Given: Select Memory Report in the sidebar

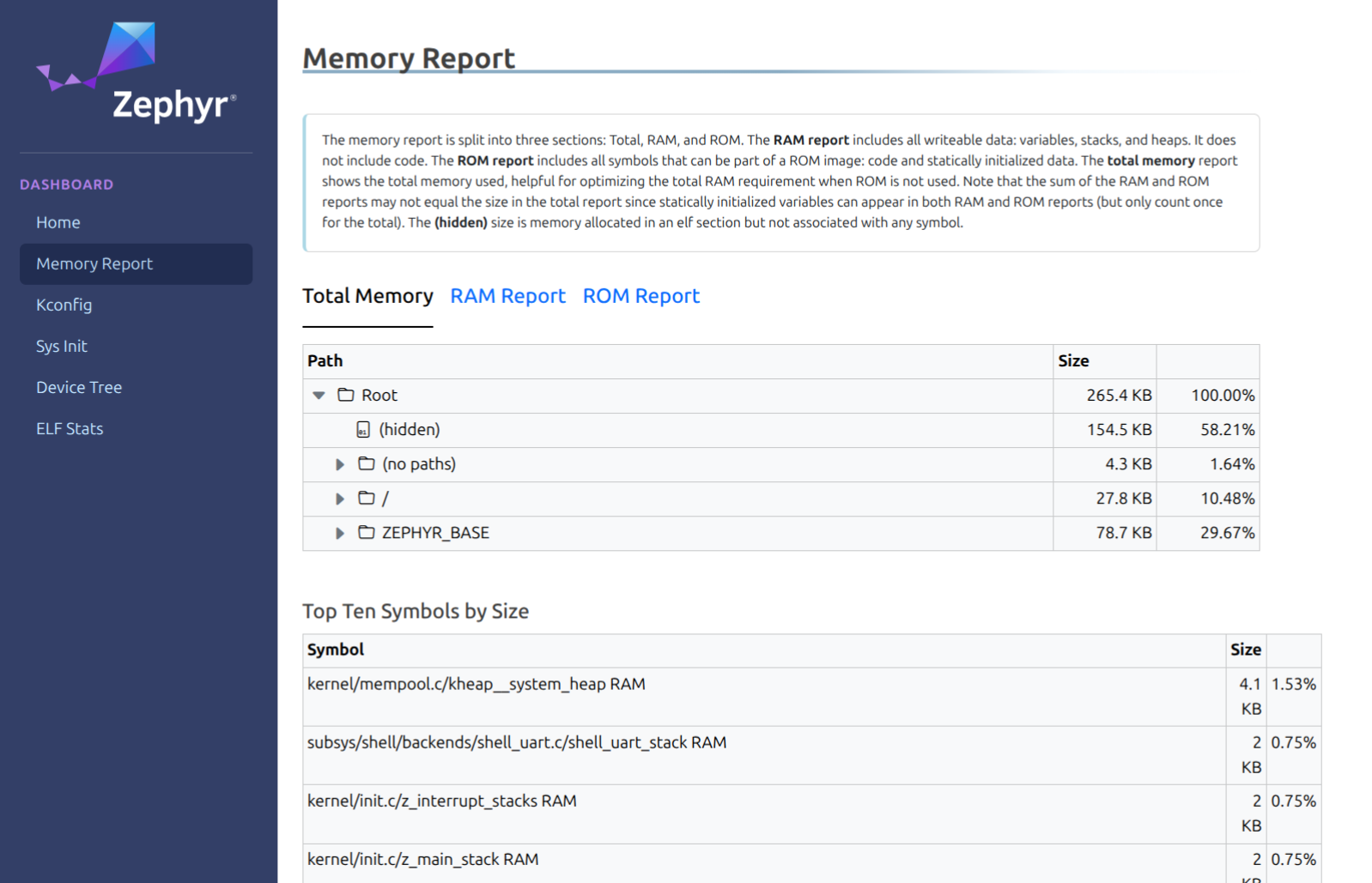Looking at the screenshot, I should pyautogui.click(x=94, y=263).
